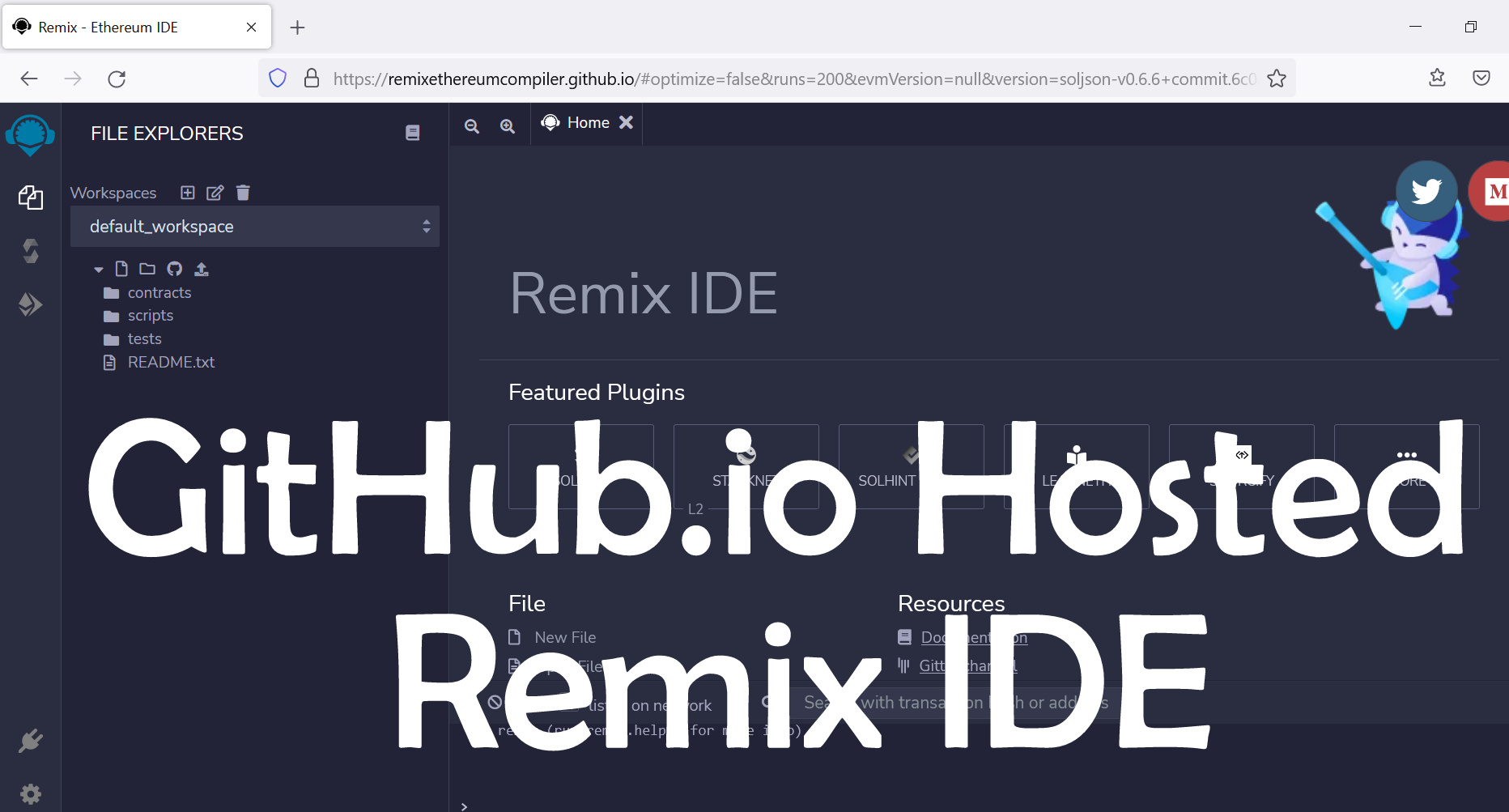Click the File explorers sidebar icon
The height and width of the screenshot is (812, 1509).
pyautogui.click(x=30, y=197)
